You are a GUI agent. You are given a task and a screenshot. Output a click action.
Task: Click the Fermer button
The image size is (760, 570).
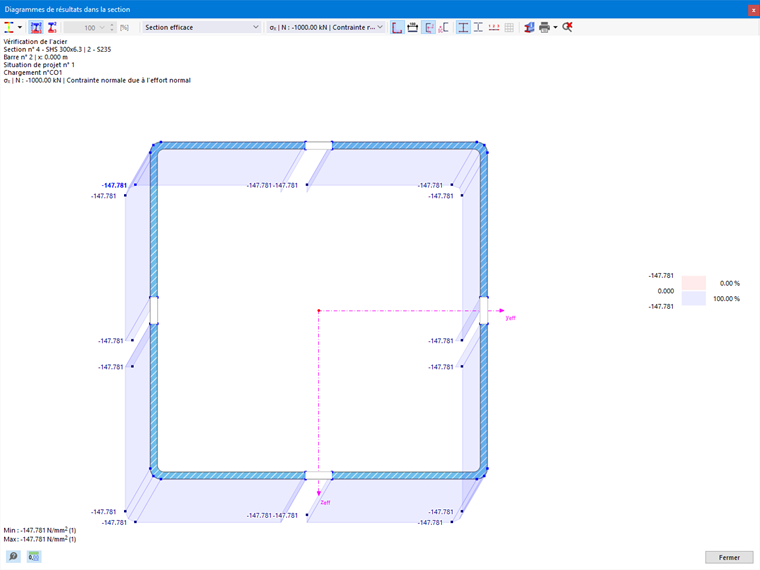pyautogui.click(x=729, y=557)
